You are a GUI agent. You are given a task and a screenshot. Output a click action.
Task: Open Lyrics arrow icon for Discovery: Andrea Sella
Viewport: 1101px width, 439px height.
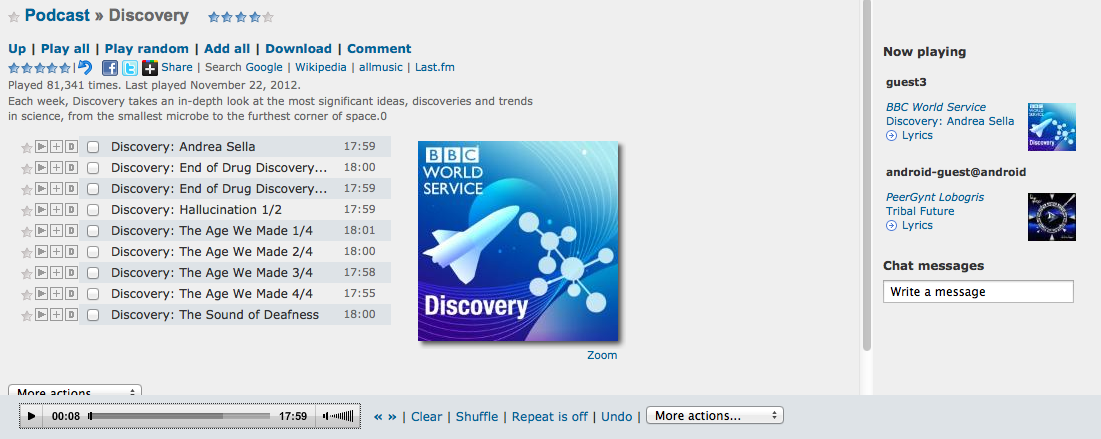point(892,136)
